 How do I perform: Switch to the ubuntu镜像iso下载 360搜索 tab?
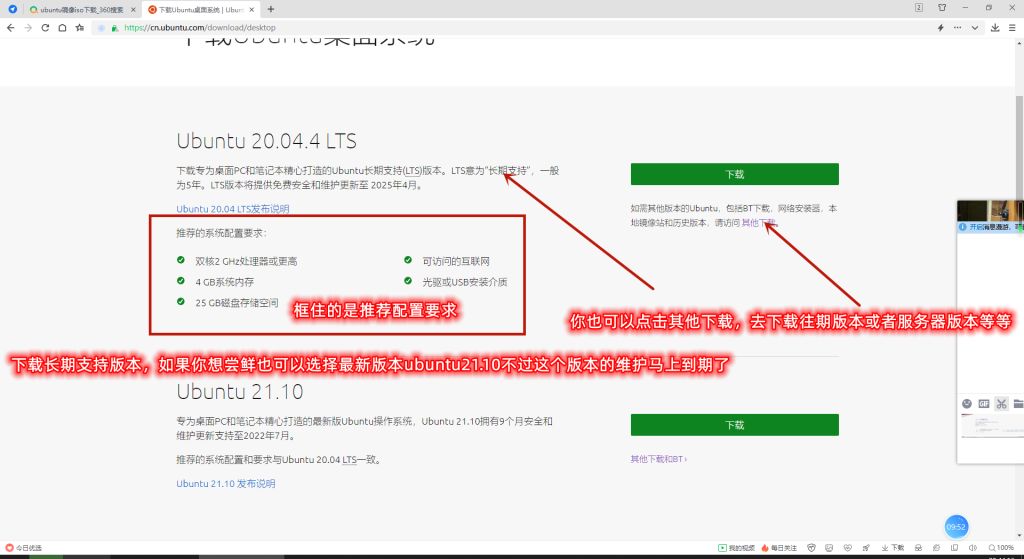[x=82, y=9]
